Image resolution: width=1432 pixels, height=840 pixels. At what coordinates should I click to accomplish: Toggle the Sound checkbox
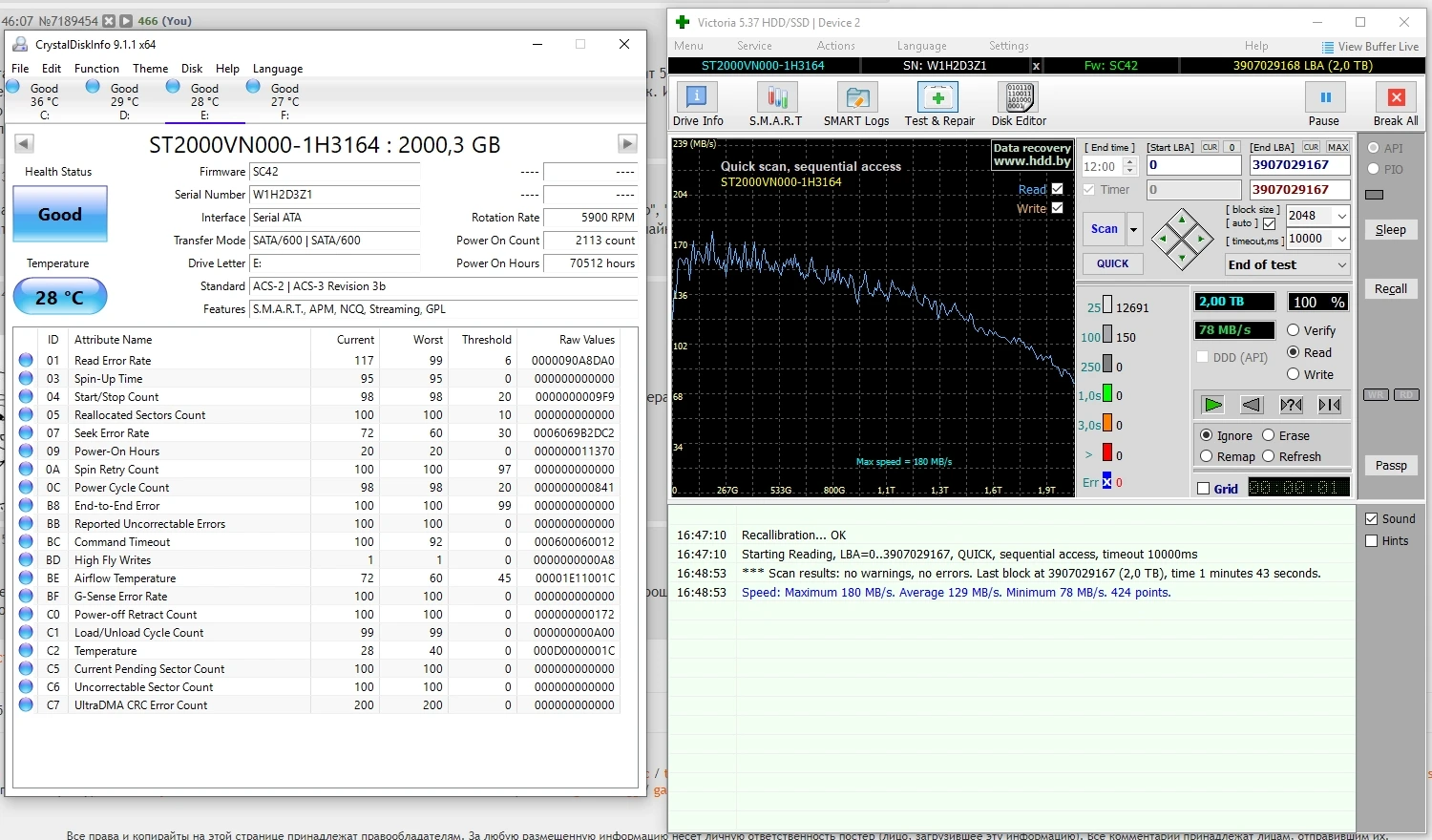(x=1372, y=518)
